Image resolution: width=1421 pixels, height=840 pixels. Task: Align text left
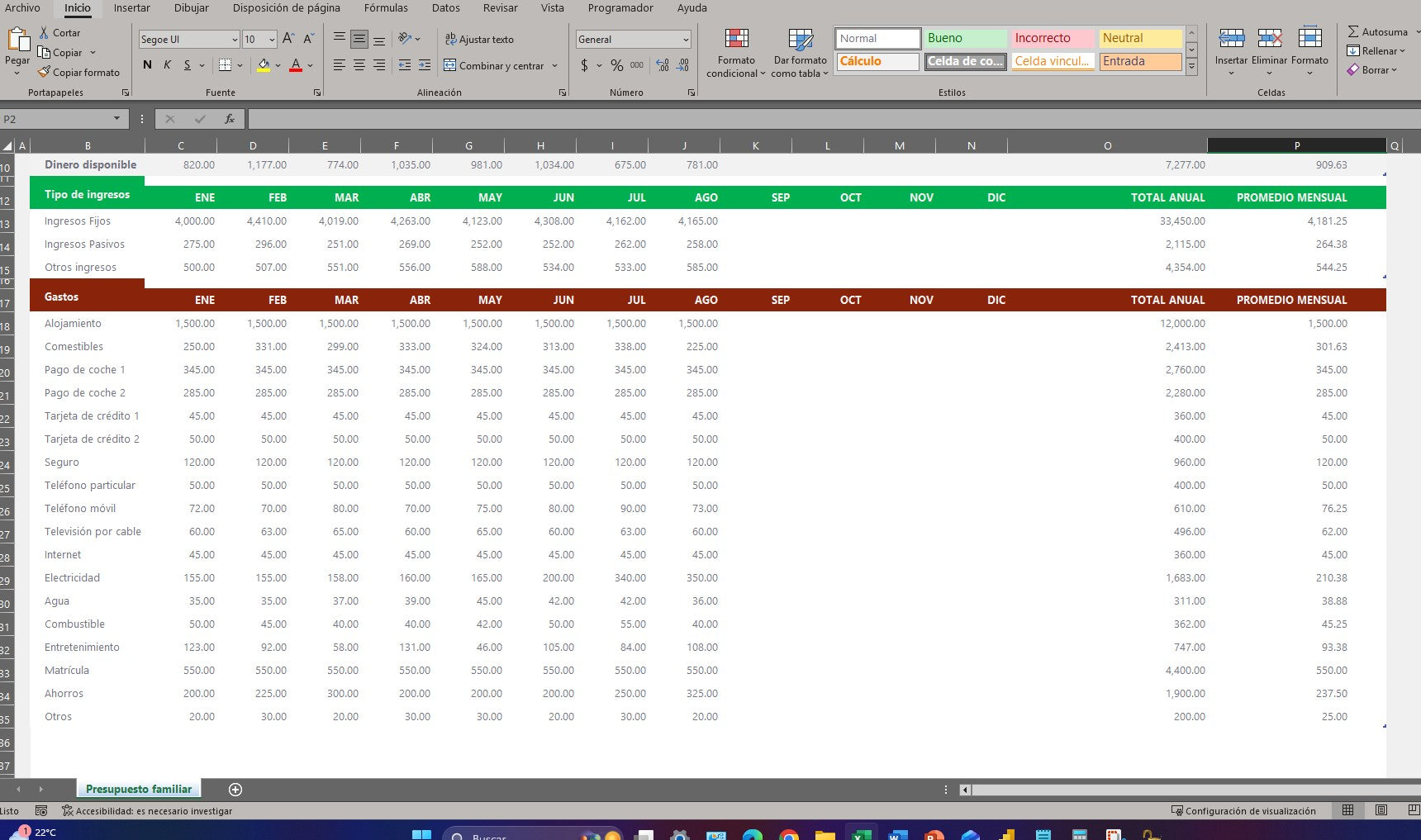[x=340, y=65]
